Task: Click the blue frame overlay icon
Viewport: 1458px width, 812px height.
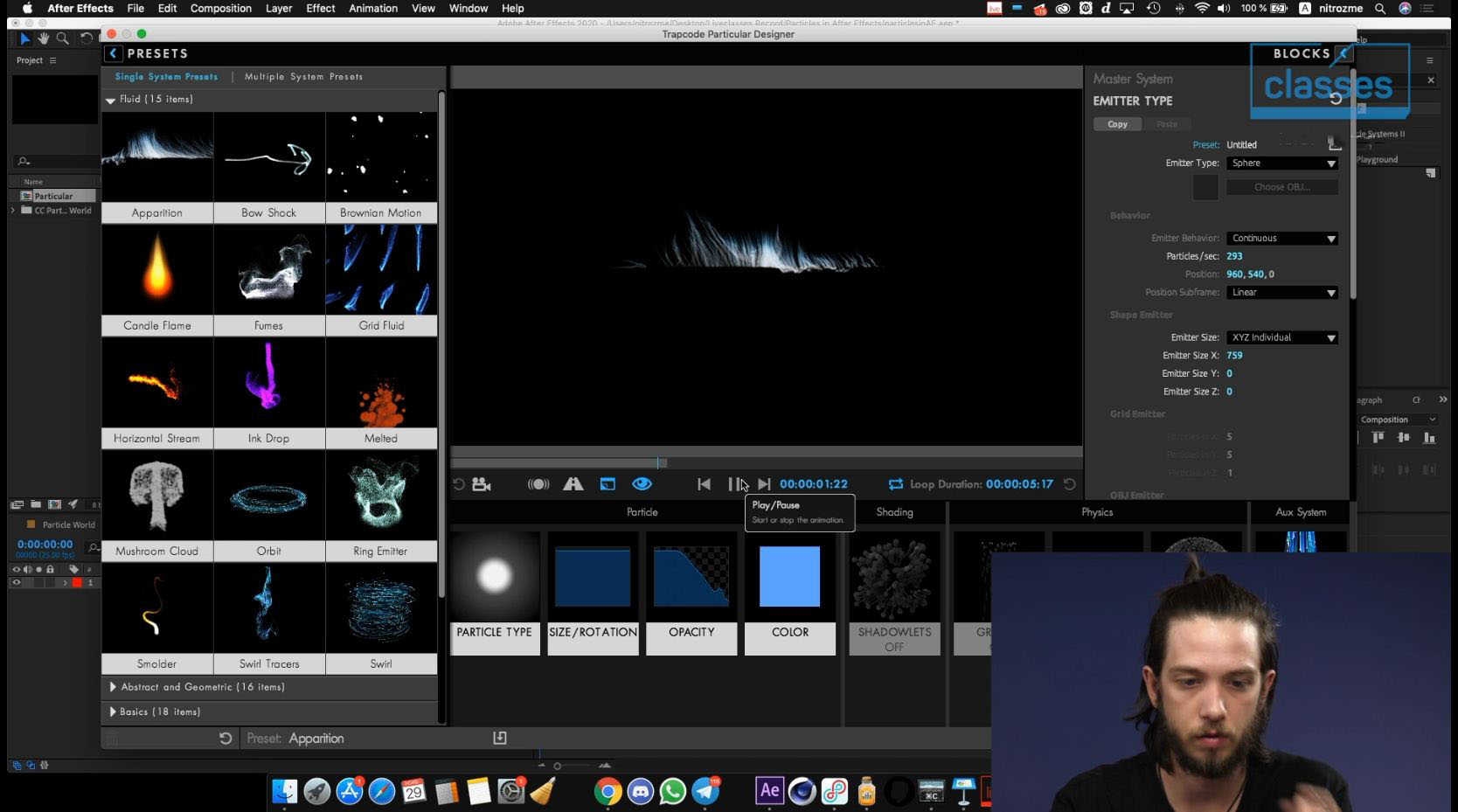Action: click(607, 484)
